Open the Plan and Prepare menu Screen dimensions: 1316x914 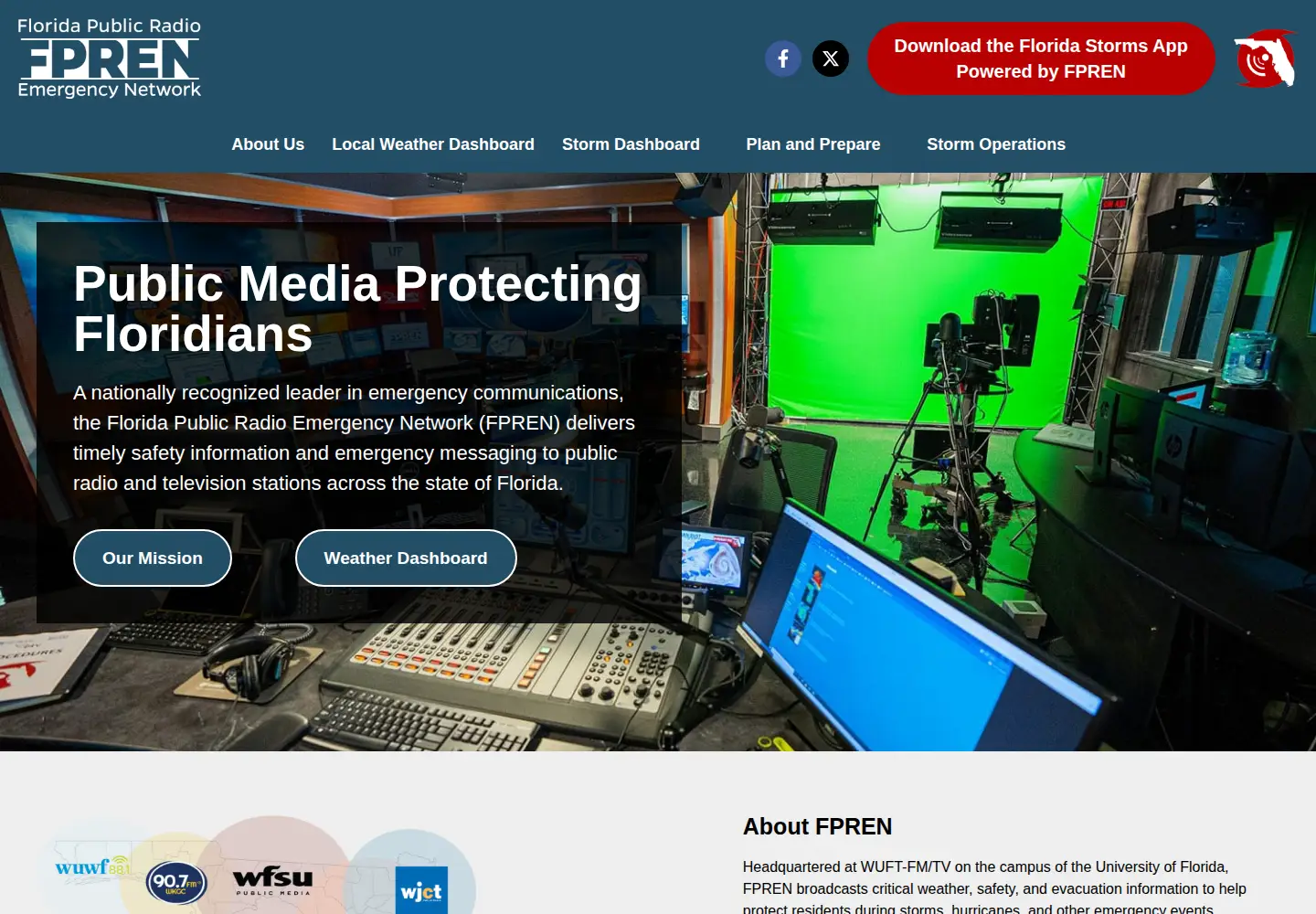[x=813, y=144]
